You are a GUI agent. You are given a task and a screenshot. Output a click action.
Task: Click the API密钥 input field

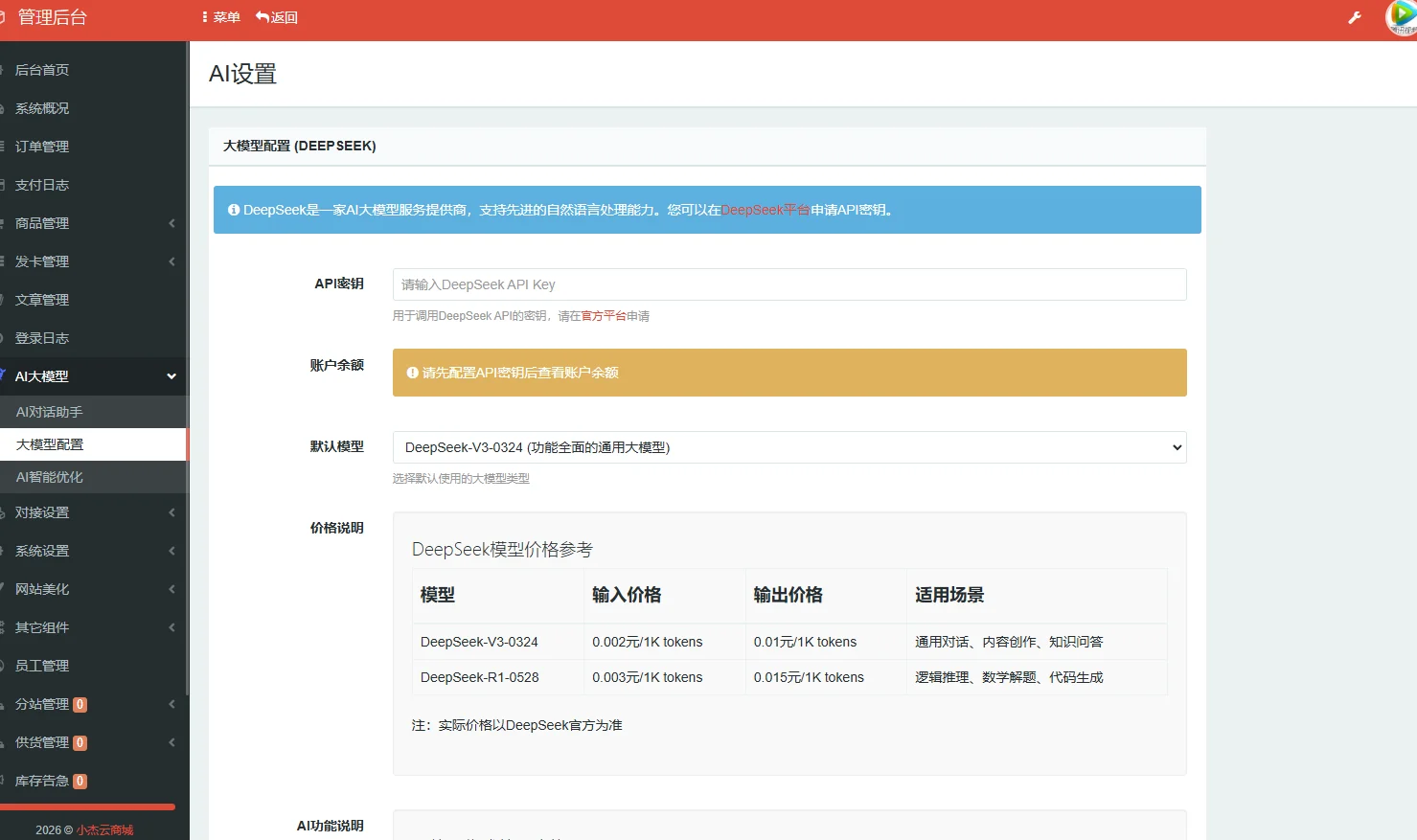(x=788, y=284)
